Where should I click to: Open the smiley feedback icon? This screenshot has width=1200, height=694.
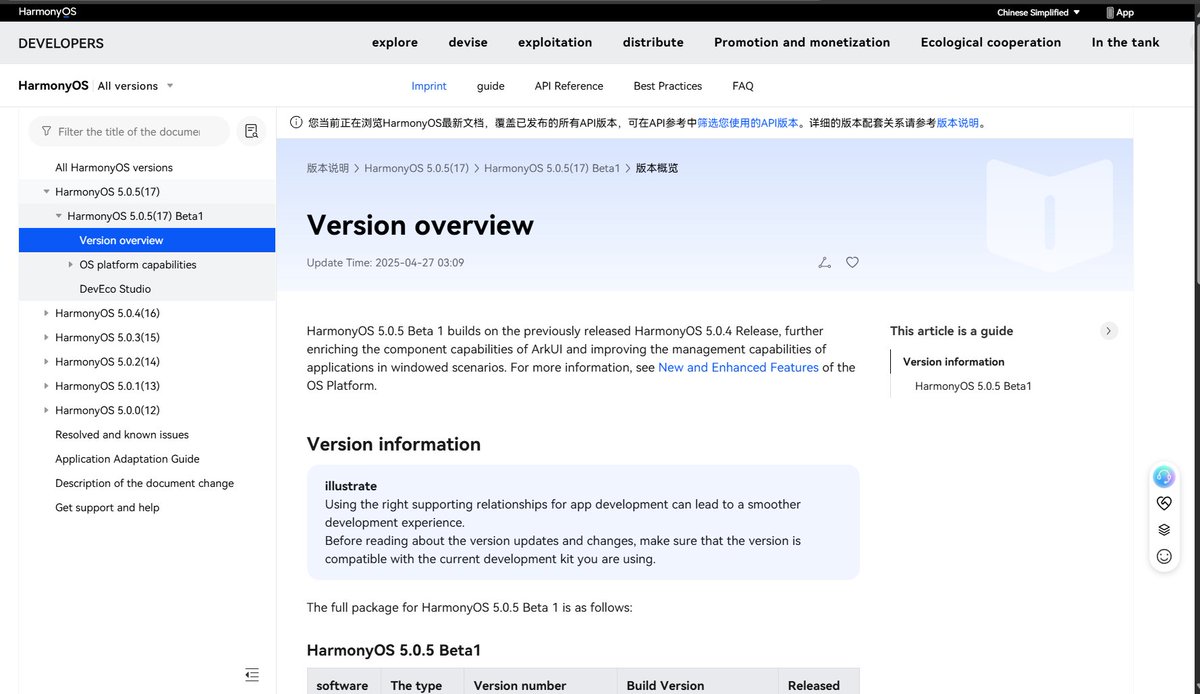pyautogui.click(x=1163, y=556)
